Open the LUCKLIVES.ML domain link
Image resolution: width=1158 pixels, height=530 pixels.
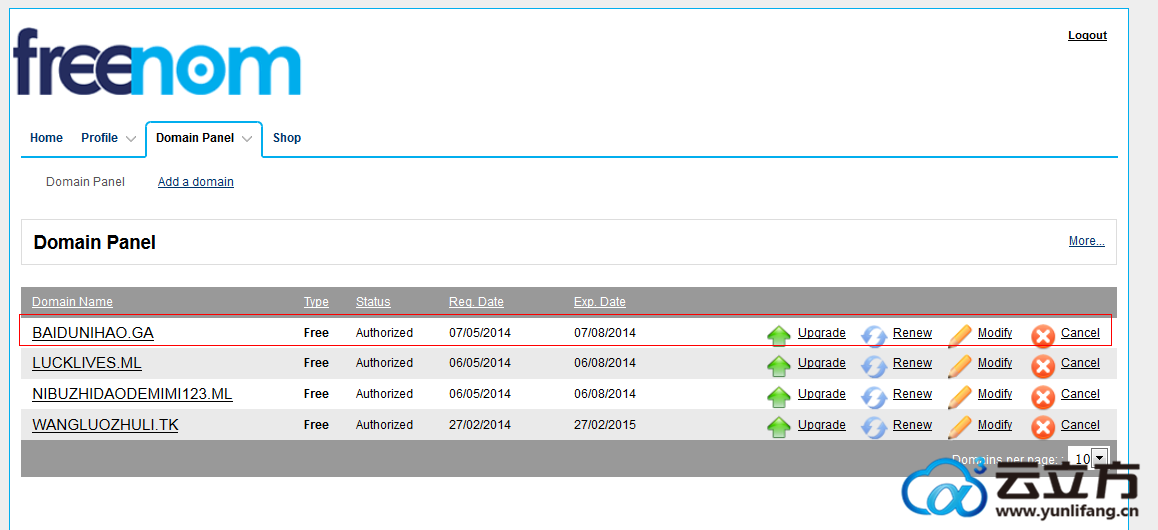point(87,363)
